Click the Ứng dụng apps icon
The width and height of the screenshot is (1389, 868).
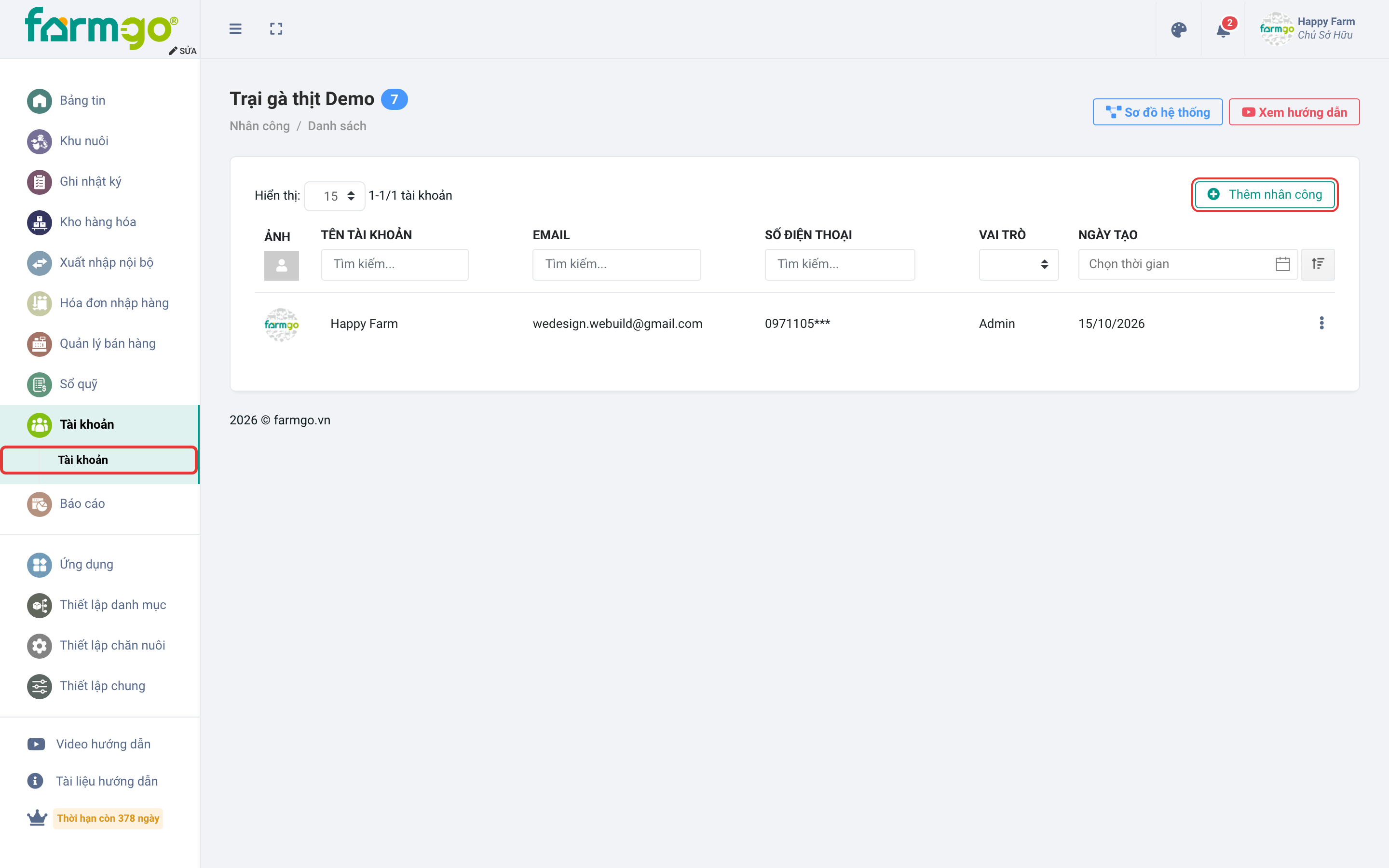pyautogui.click(x=40, y=565)
